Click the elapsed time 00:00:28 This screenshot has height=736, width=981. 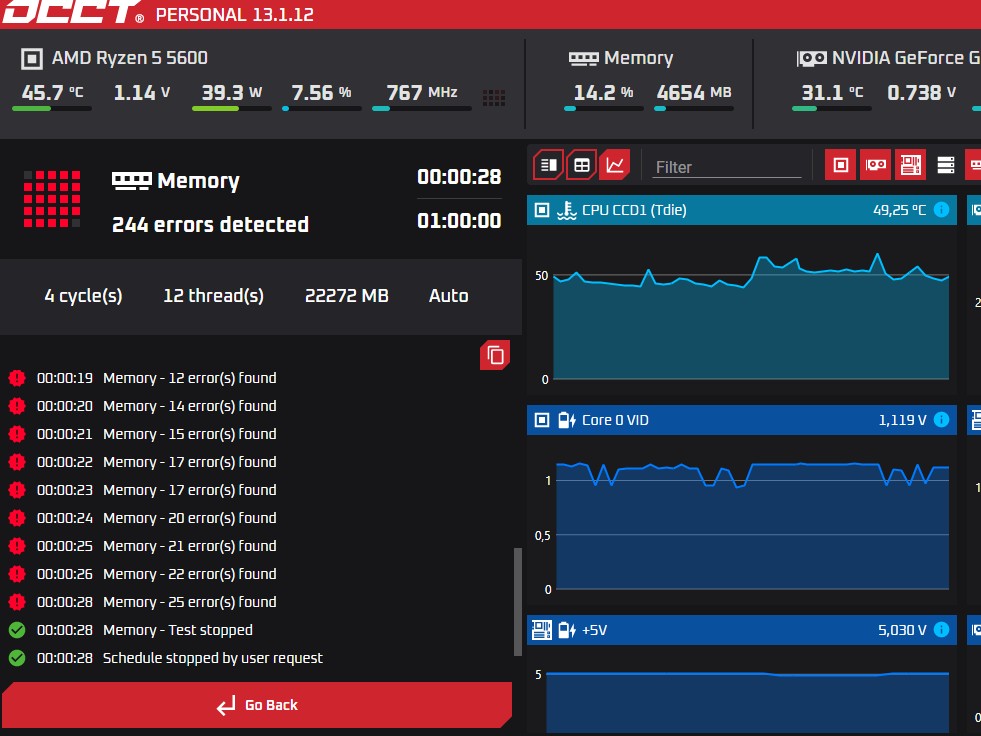click(459, 177)
